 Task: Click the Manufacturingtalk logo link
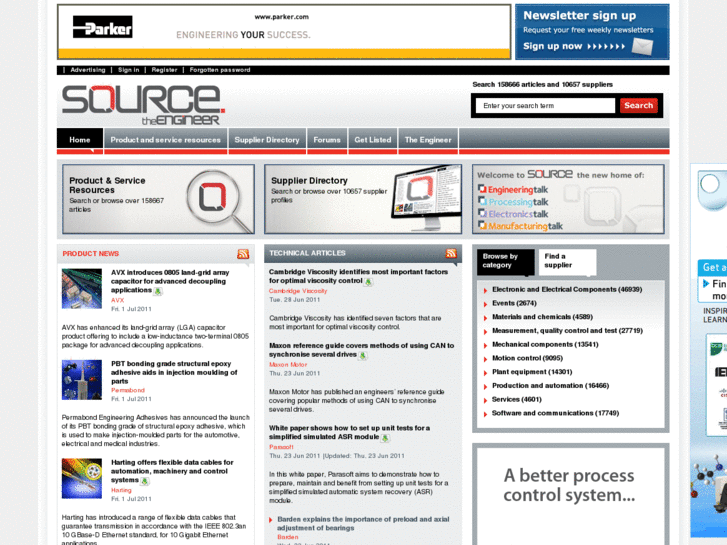(520, 226)
